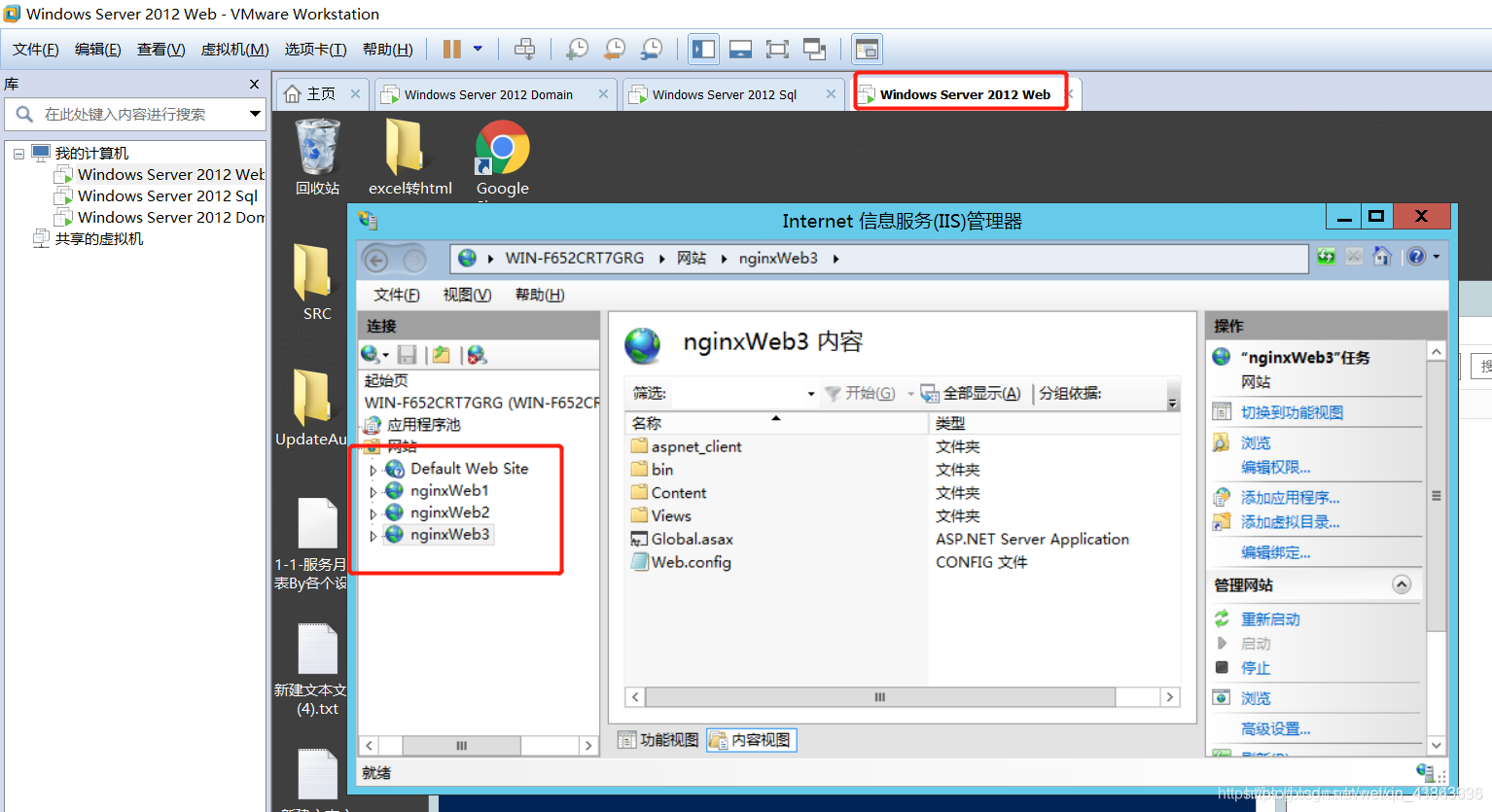This screenshot has width=1492, height=812.
Task: Select the excel转html desktop folder
Action: tap(409, 158)
